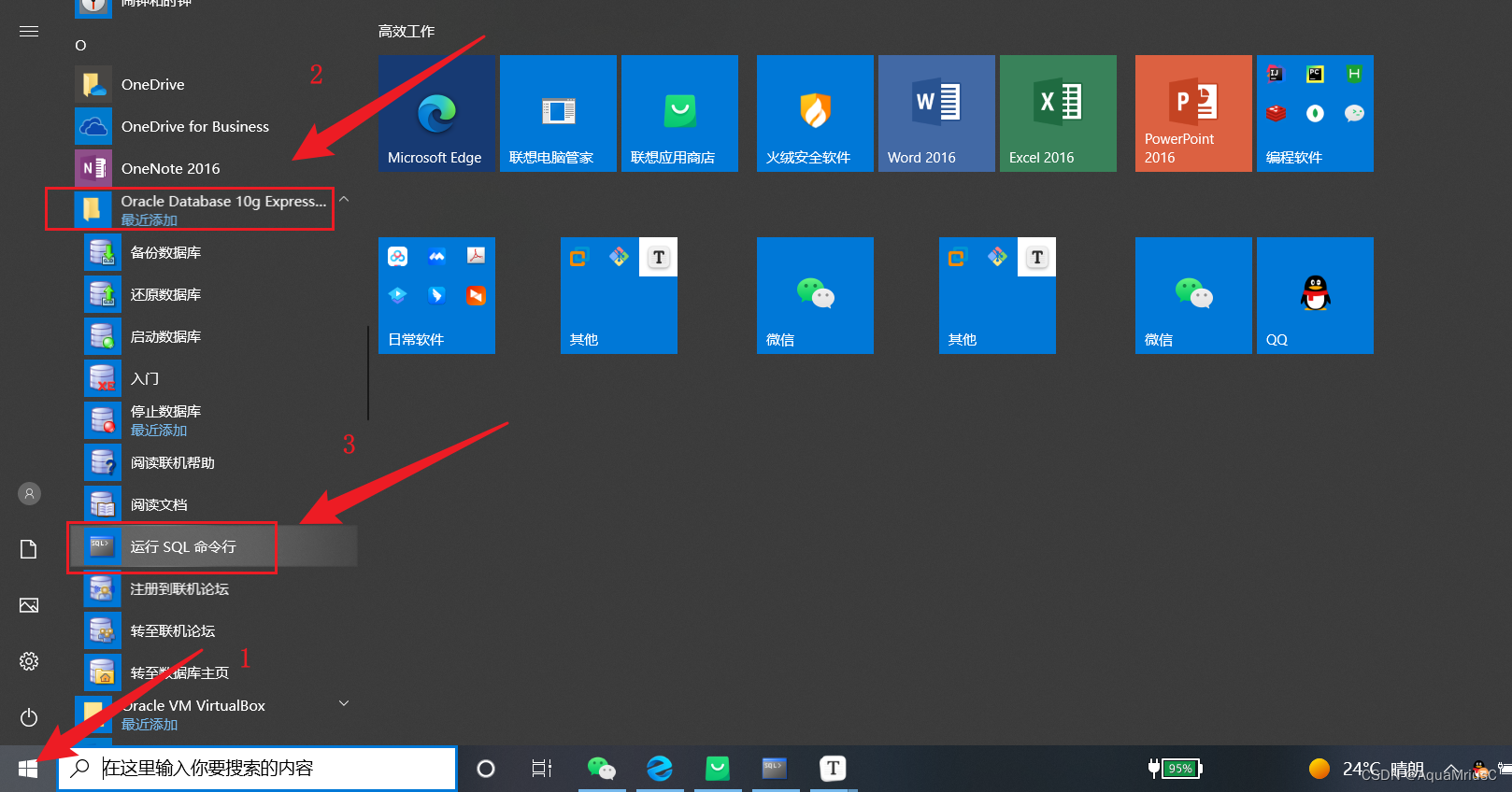Launch 联想电脑管家 tile
This screenshot has height=792, width=1512.
click(x=558, y=113)
